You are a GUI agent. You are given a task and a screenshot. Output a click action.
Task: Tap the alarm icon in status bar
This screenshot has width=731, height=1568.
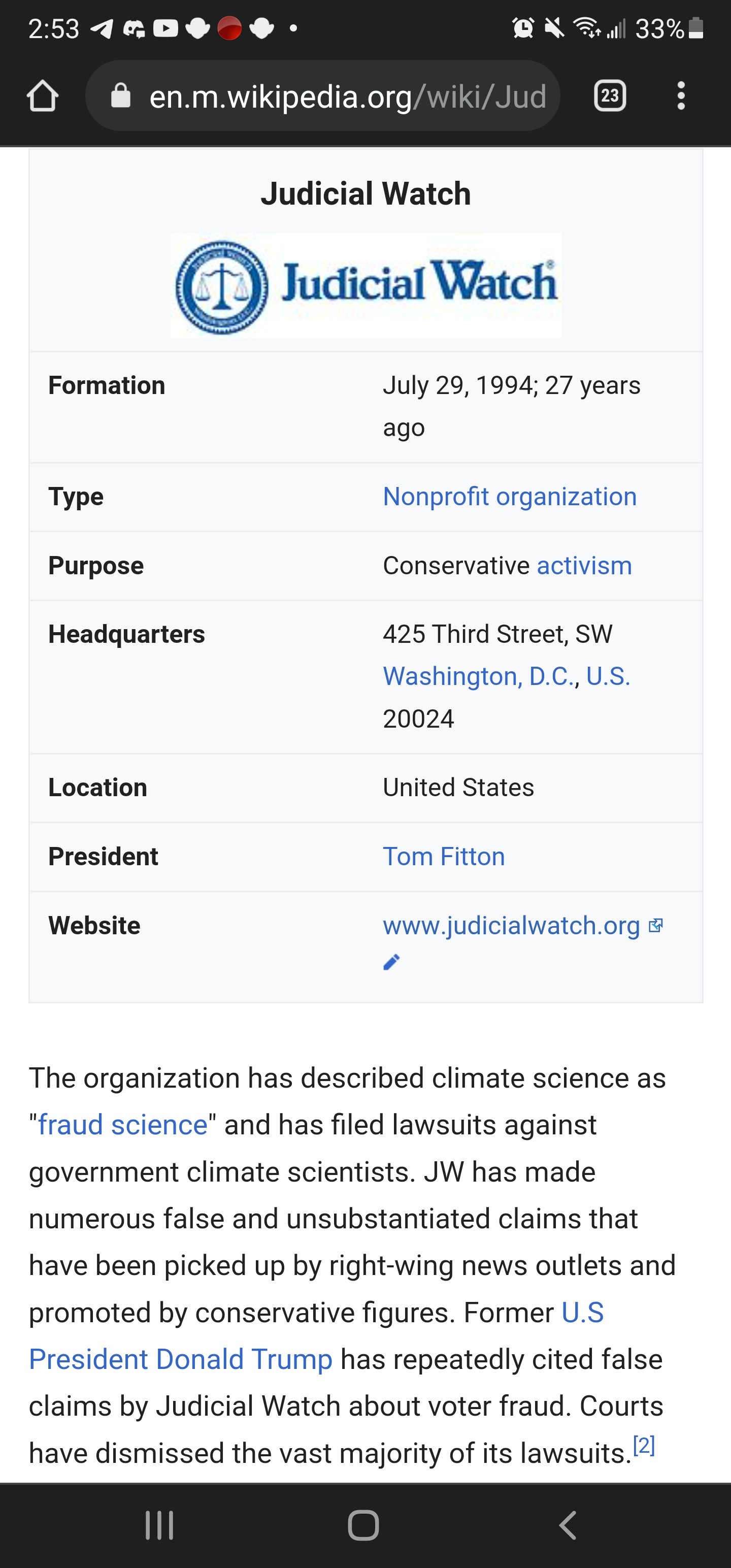523,28
